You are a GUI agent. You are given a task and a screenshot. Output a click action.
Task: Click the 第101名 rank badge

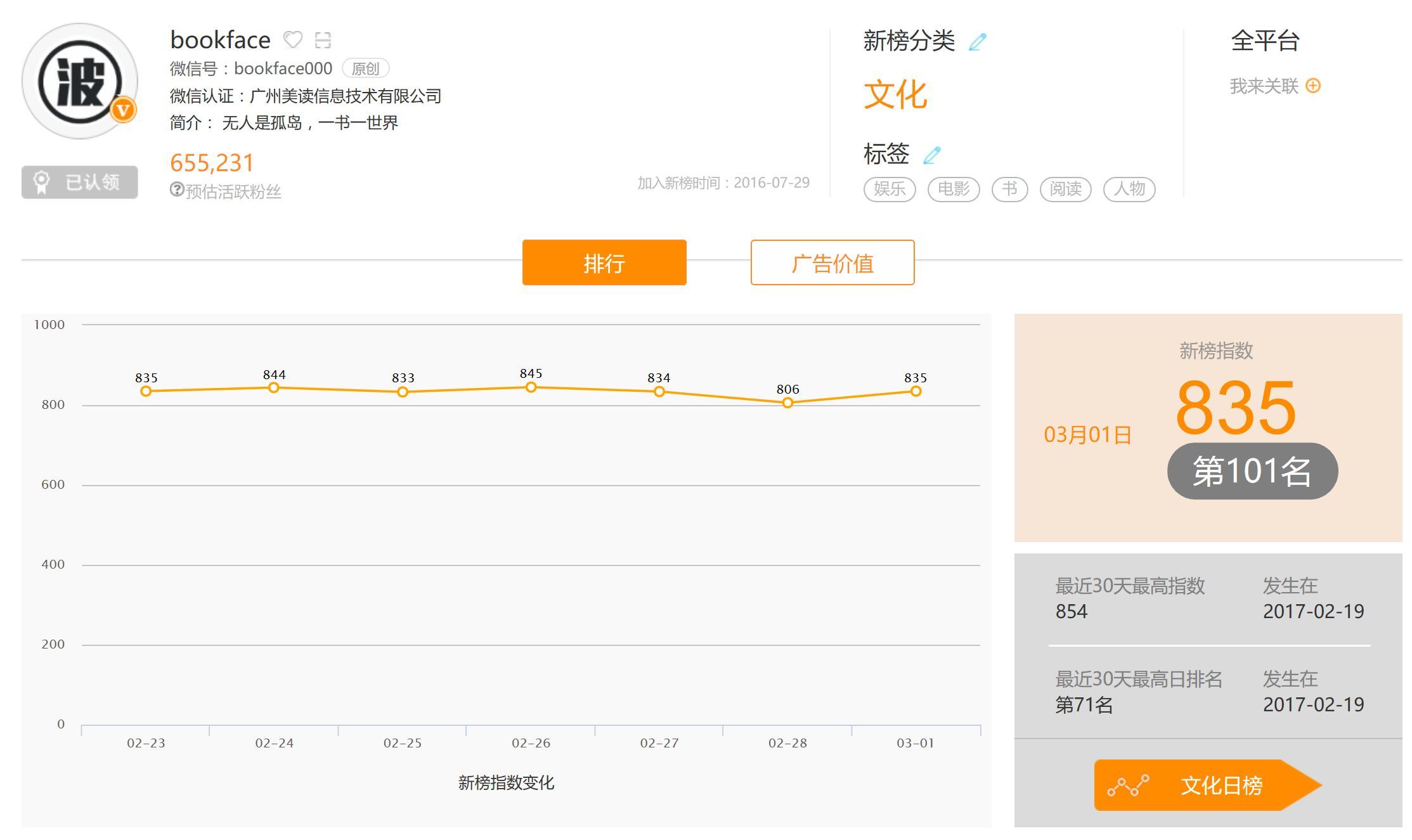[x=1252, y=471]
